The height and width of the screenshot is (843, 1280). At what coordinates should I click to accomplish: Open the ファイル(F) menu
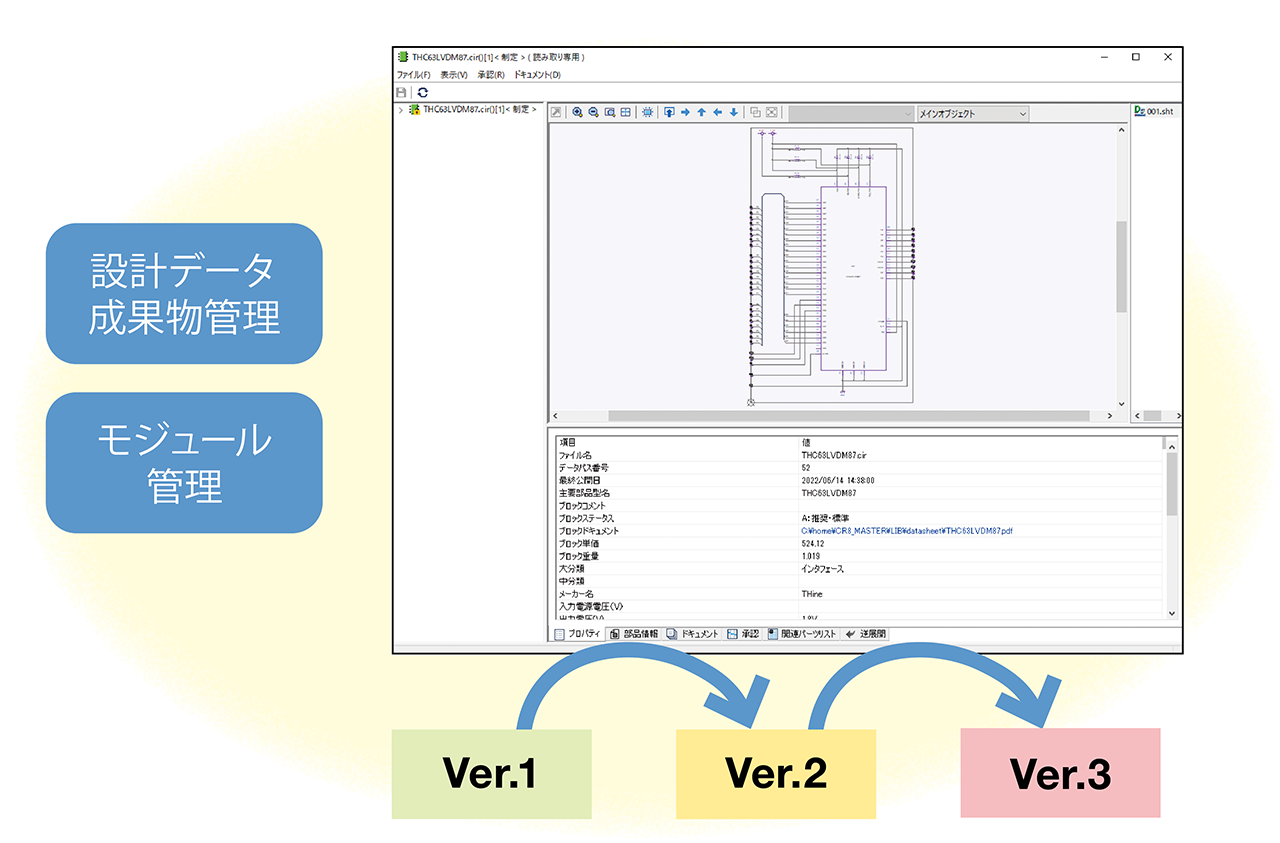click(413, 75)
